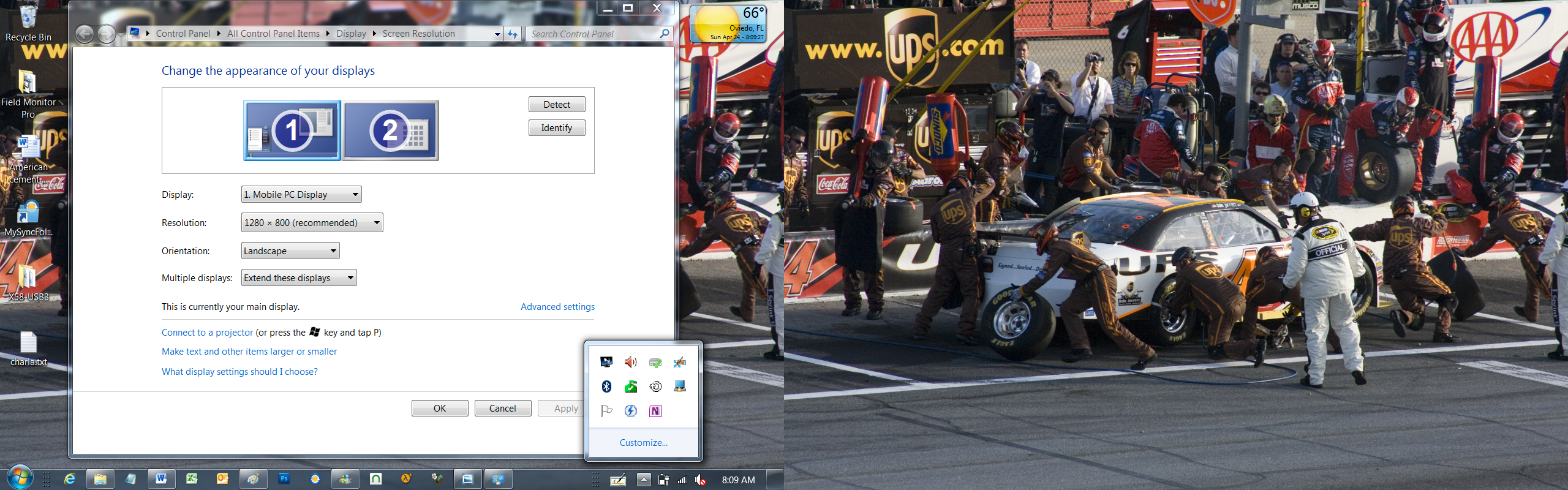Click the show hidden icons arrow
This screenshot has height=490, width=1568.
644,480
